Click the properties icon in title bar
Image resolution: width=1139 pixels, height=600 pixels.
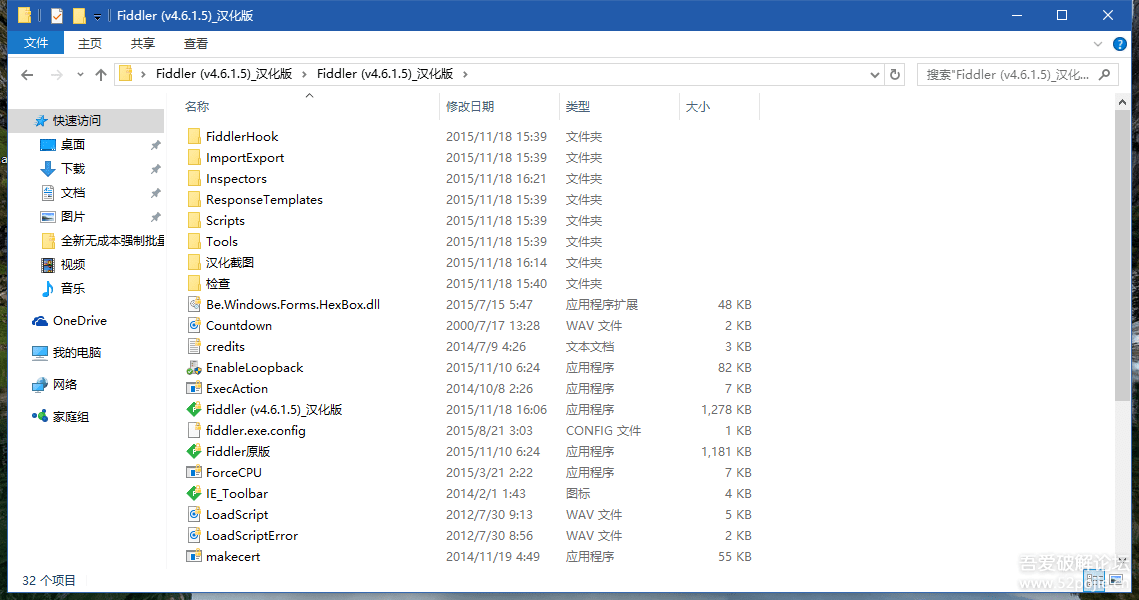point(57,15)
